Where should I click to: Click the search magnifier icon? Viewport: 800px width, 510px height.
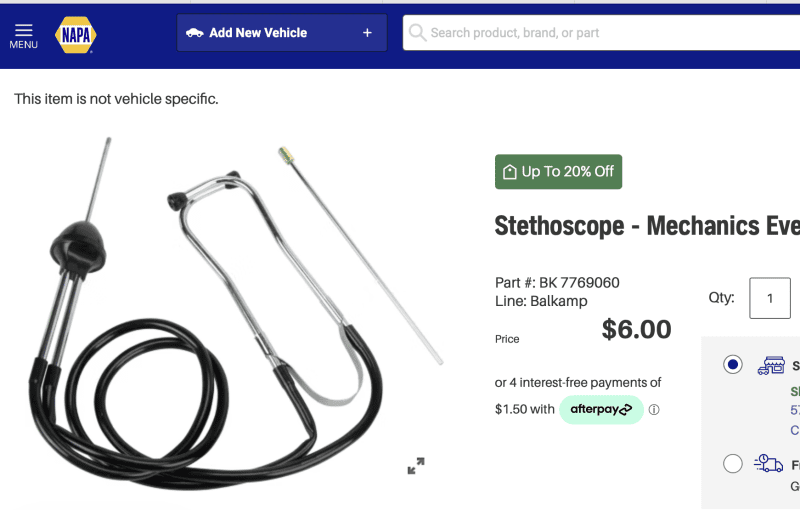[417, 33]
